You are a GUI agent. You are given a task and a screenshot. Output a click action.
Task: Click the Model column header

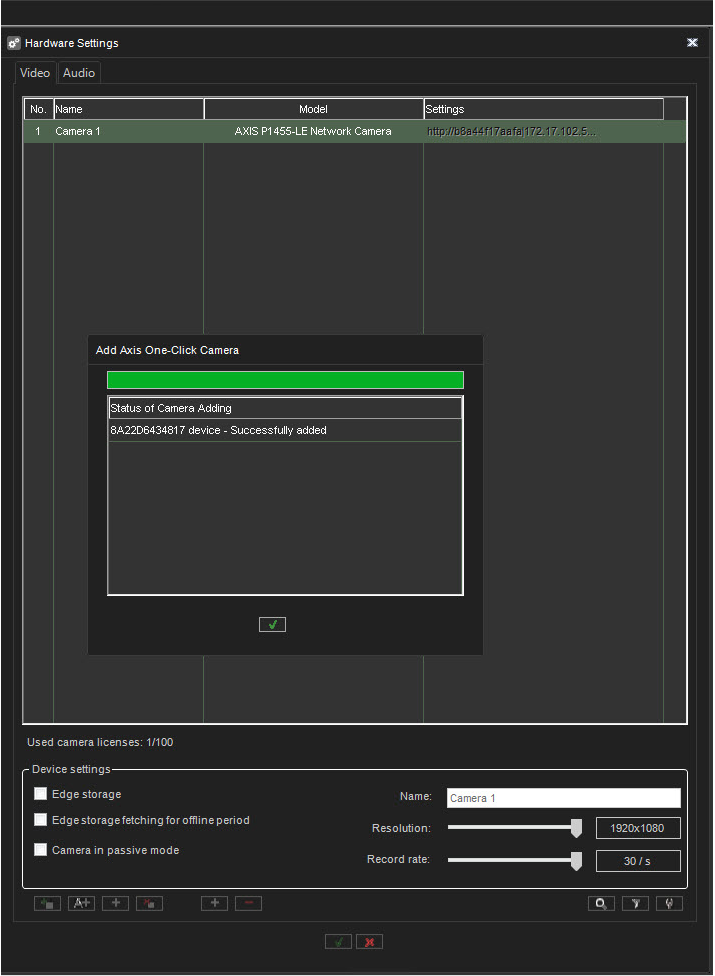313,109
